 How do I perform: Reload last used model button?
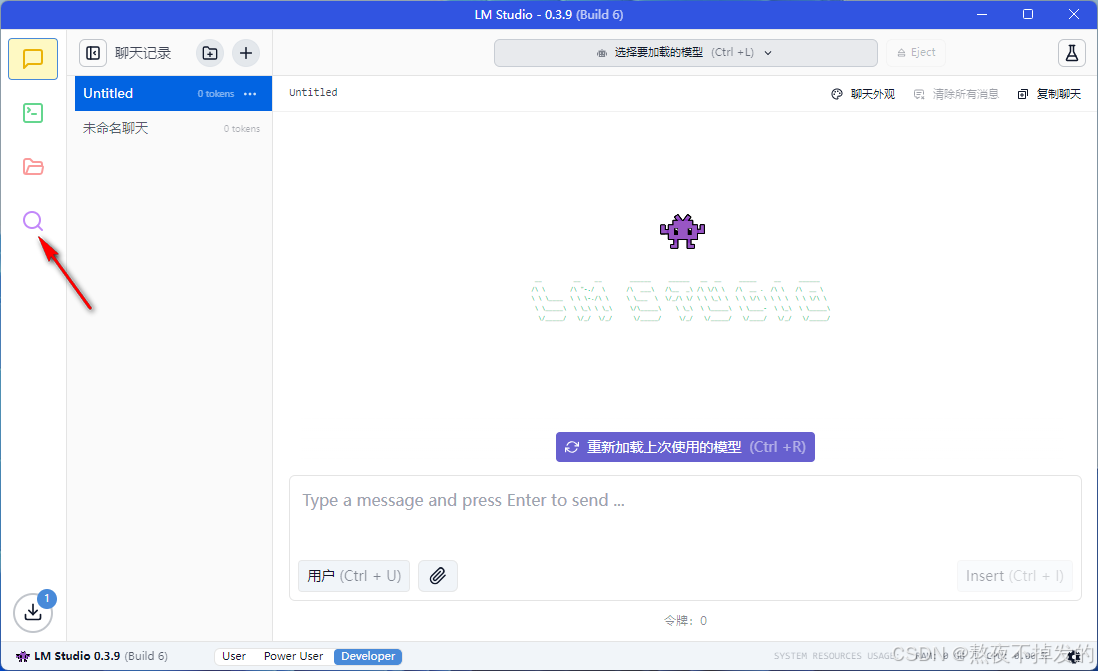click(686, 447)
